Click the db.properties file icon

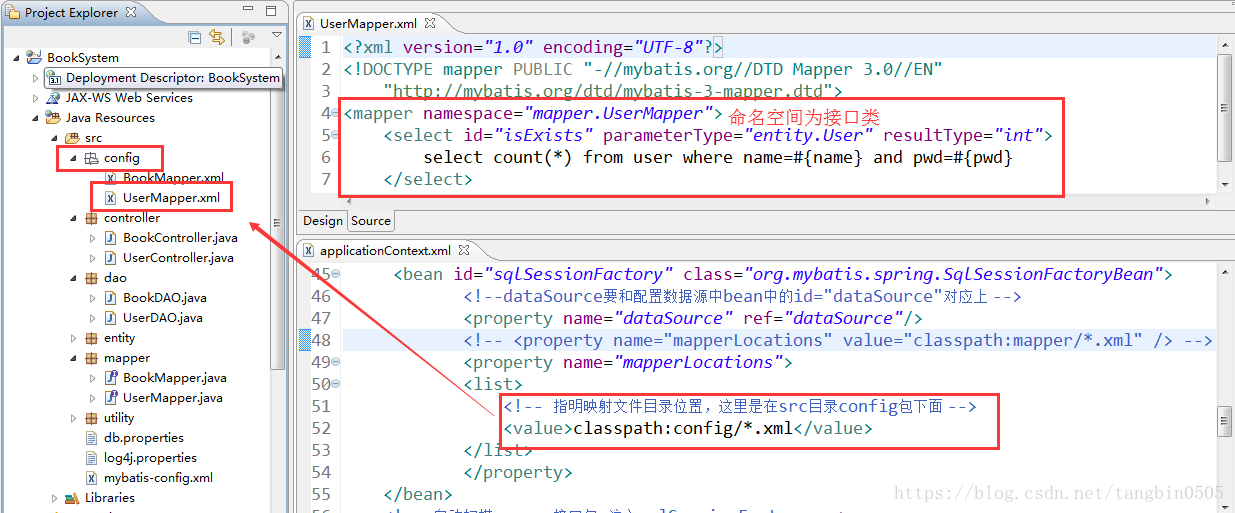(92, 438)
